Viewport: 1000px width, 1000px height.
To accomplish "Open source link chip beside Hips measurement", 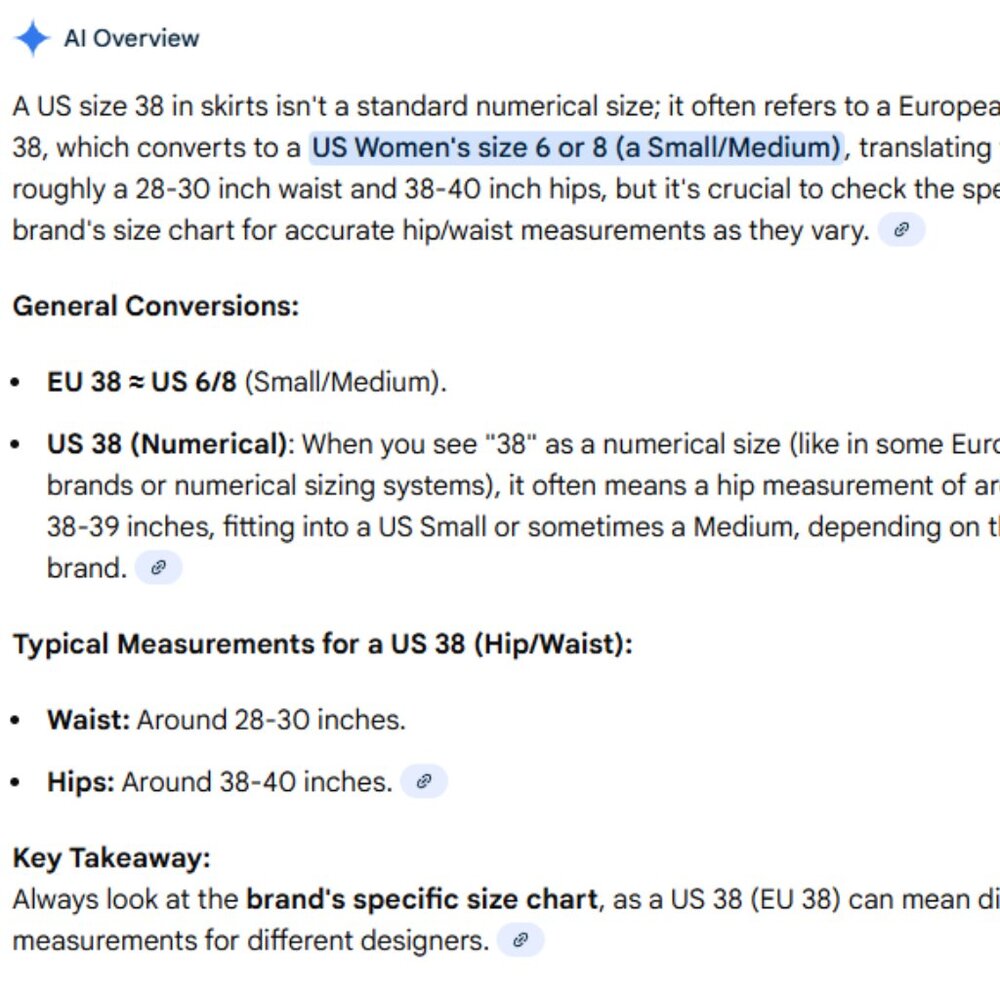I will [x=423, y=781].
